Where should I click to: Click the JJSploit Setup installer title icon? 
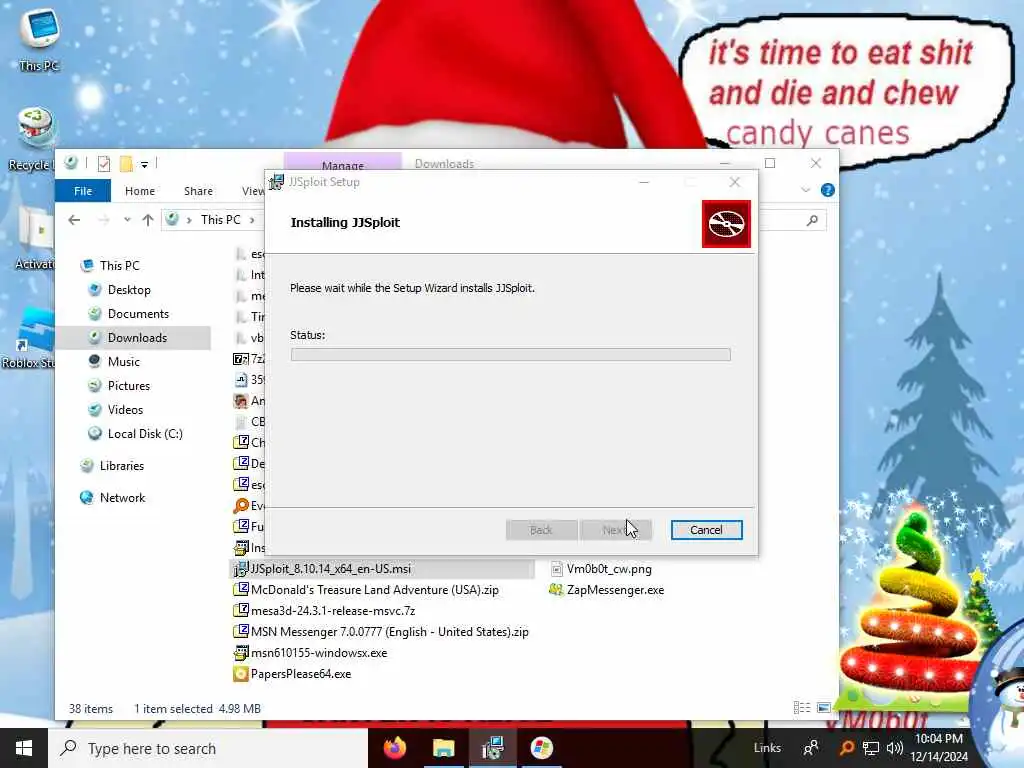(277, 182)
